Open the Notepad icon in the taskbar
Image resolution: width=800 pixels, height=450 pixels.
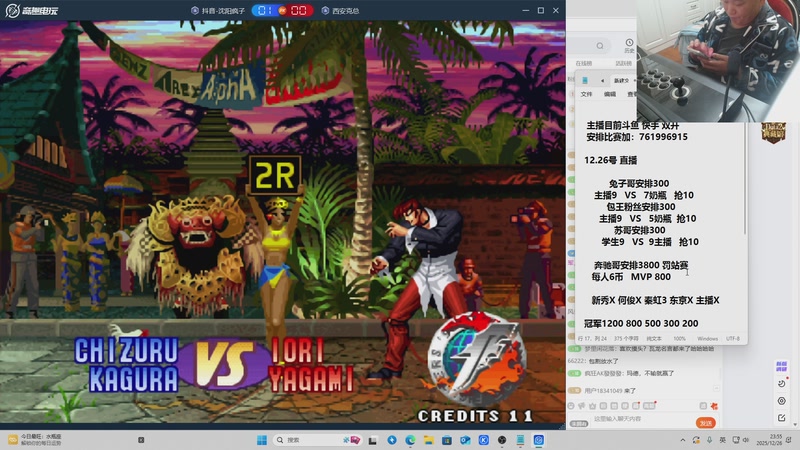pos(520,440)
